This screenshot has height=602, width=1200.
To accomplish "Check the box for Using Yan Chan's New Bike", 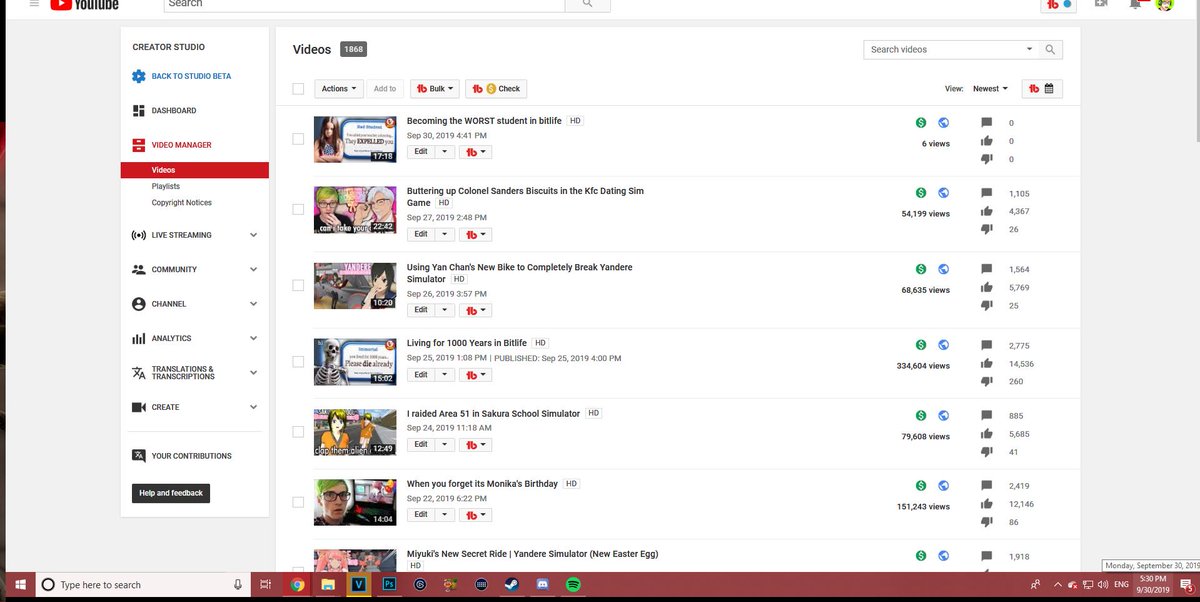I will coord(298,285).
